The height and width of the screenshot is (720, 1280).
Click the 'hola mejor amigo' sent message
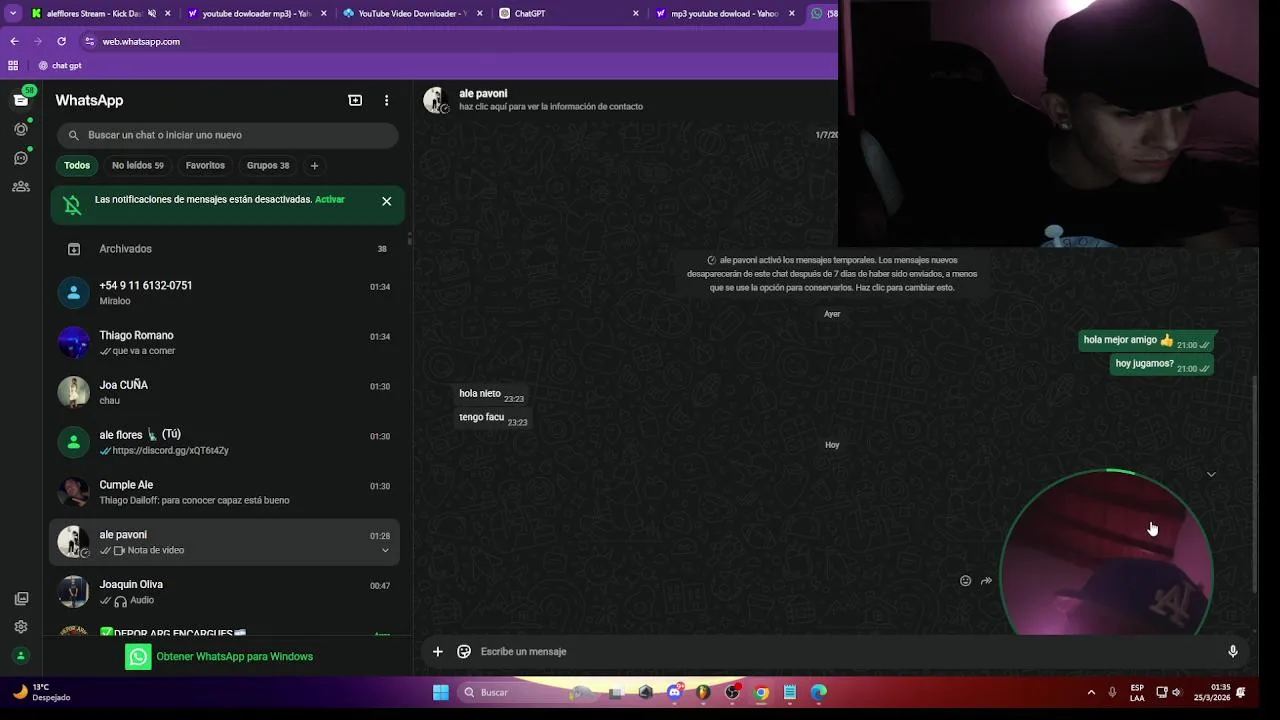pos(1148,341)
